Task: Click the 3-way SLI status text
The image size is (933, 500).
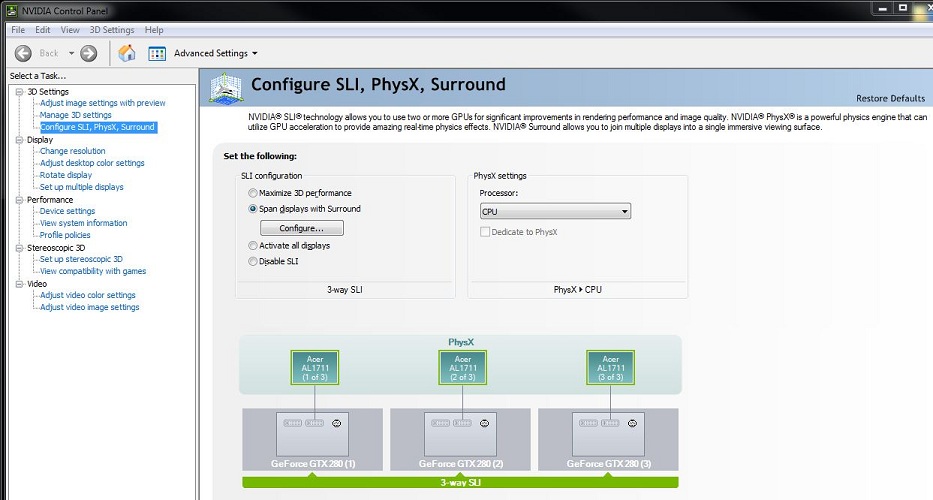Action: (x=345, y=290)
